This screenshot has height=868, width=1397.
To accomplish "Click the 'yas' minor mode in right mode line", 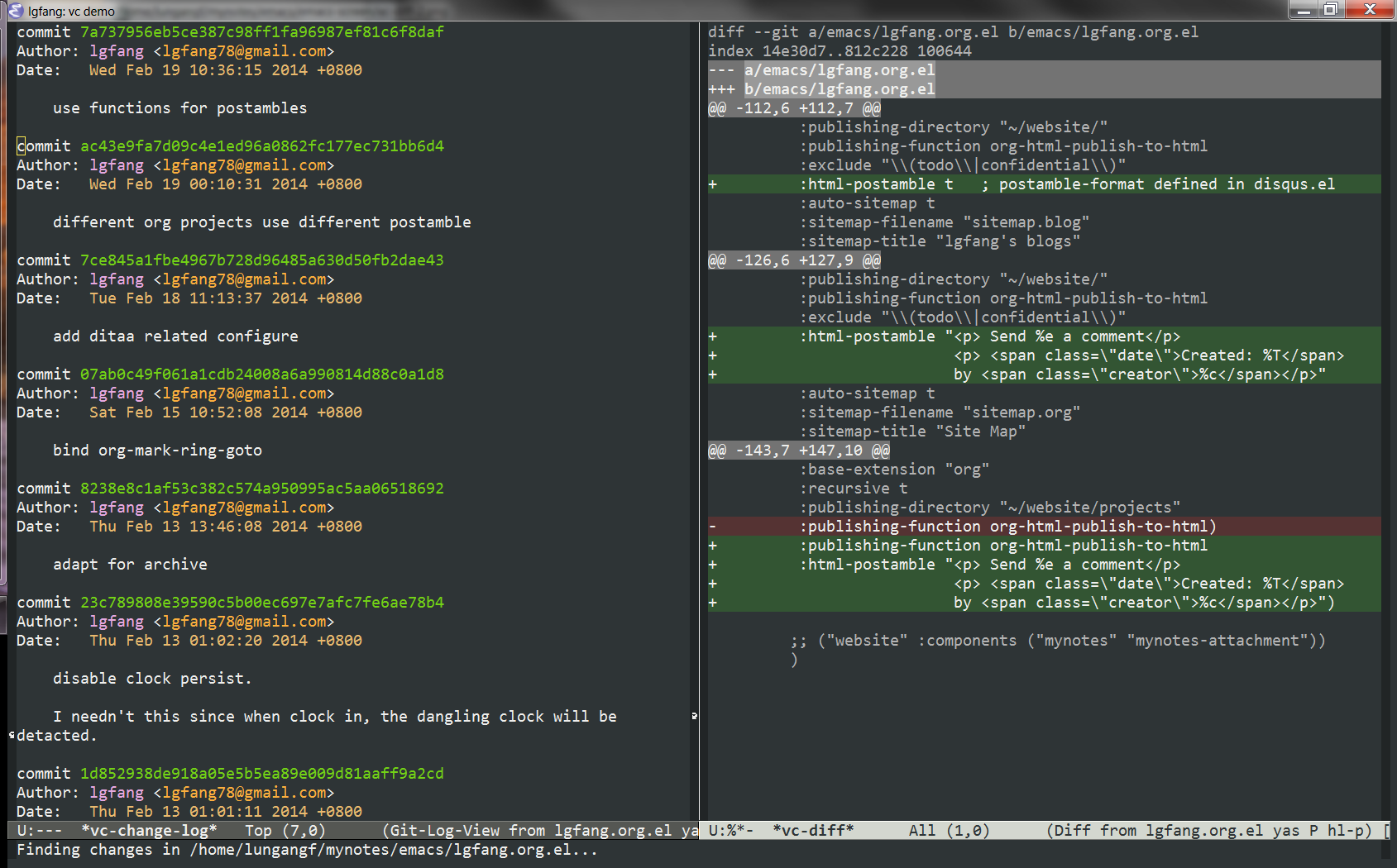I will click(x=1285, y=831).
